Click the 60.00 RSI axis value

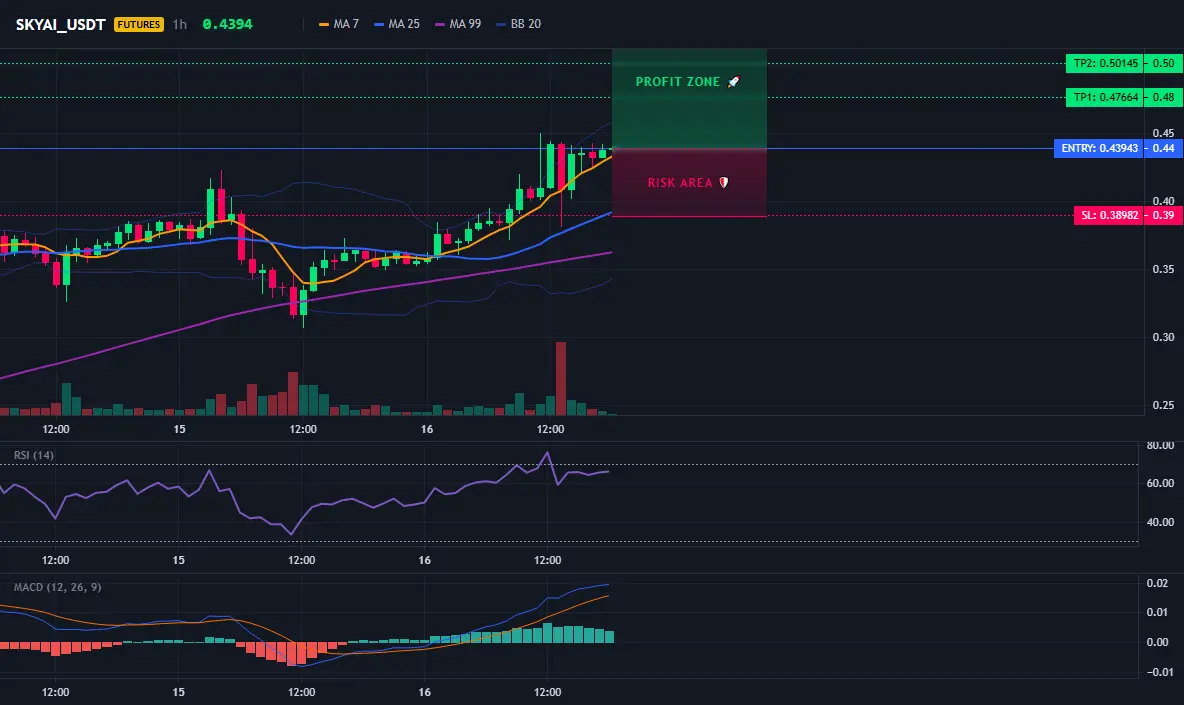(x=1160, y=483)
